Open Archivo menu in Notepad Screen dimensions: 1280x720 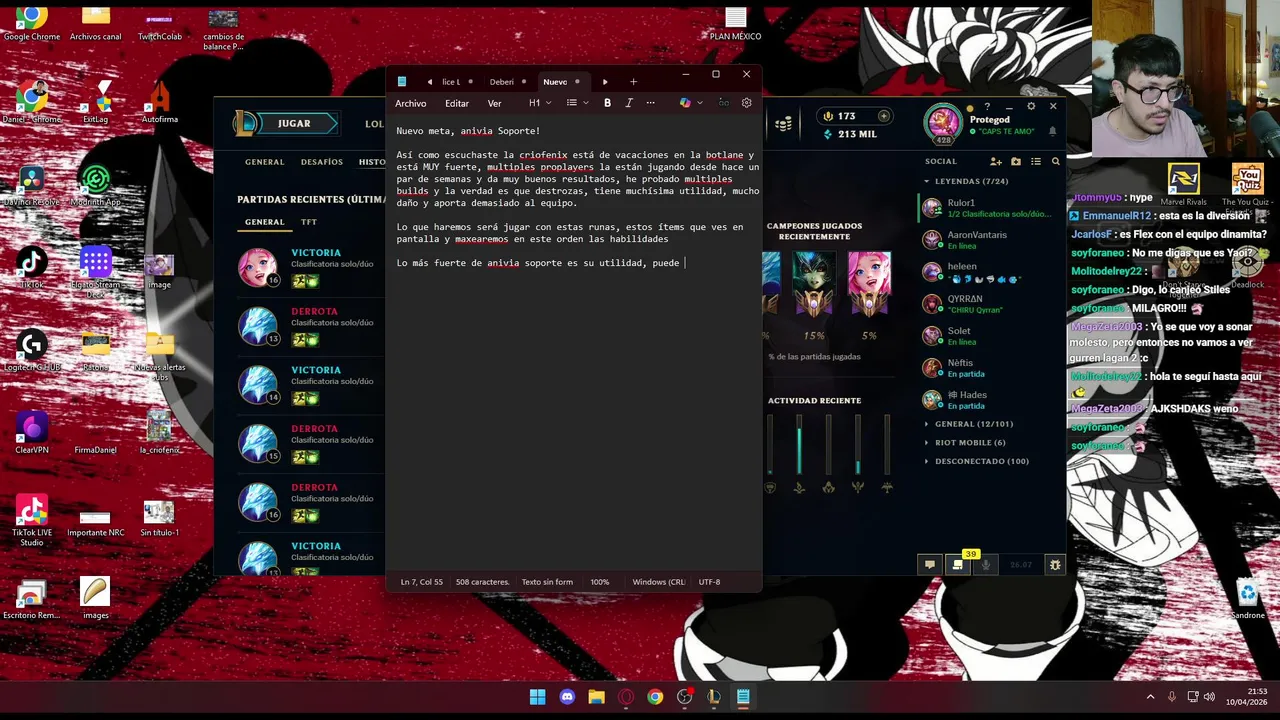(410, 103)
